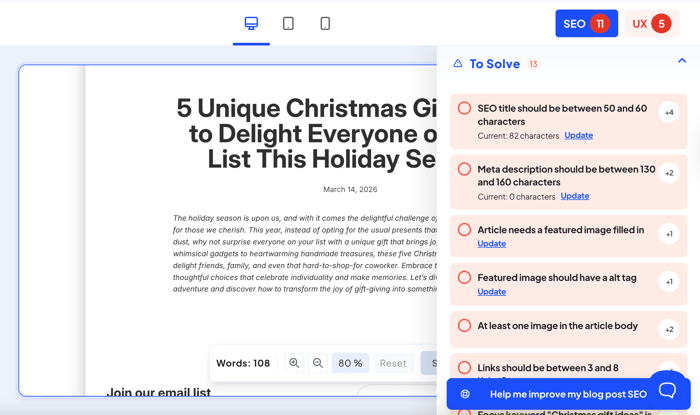Collapse the To Solve section chevron
Screen dimensions: 700x415
click(x=682, y=61)
